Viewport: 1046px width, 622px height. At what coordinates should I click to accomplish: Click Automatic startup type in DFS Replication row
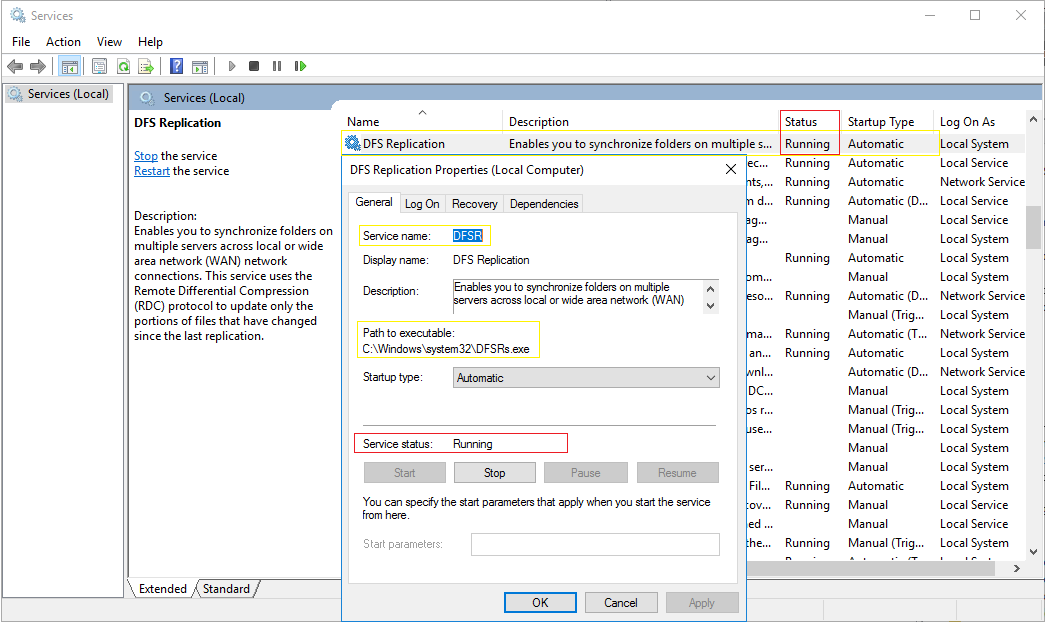[x=876, y=143]
